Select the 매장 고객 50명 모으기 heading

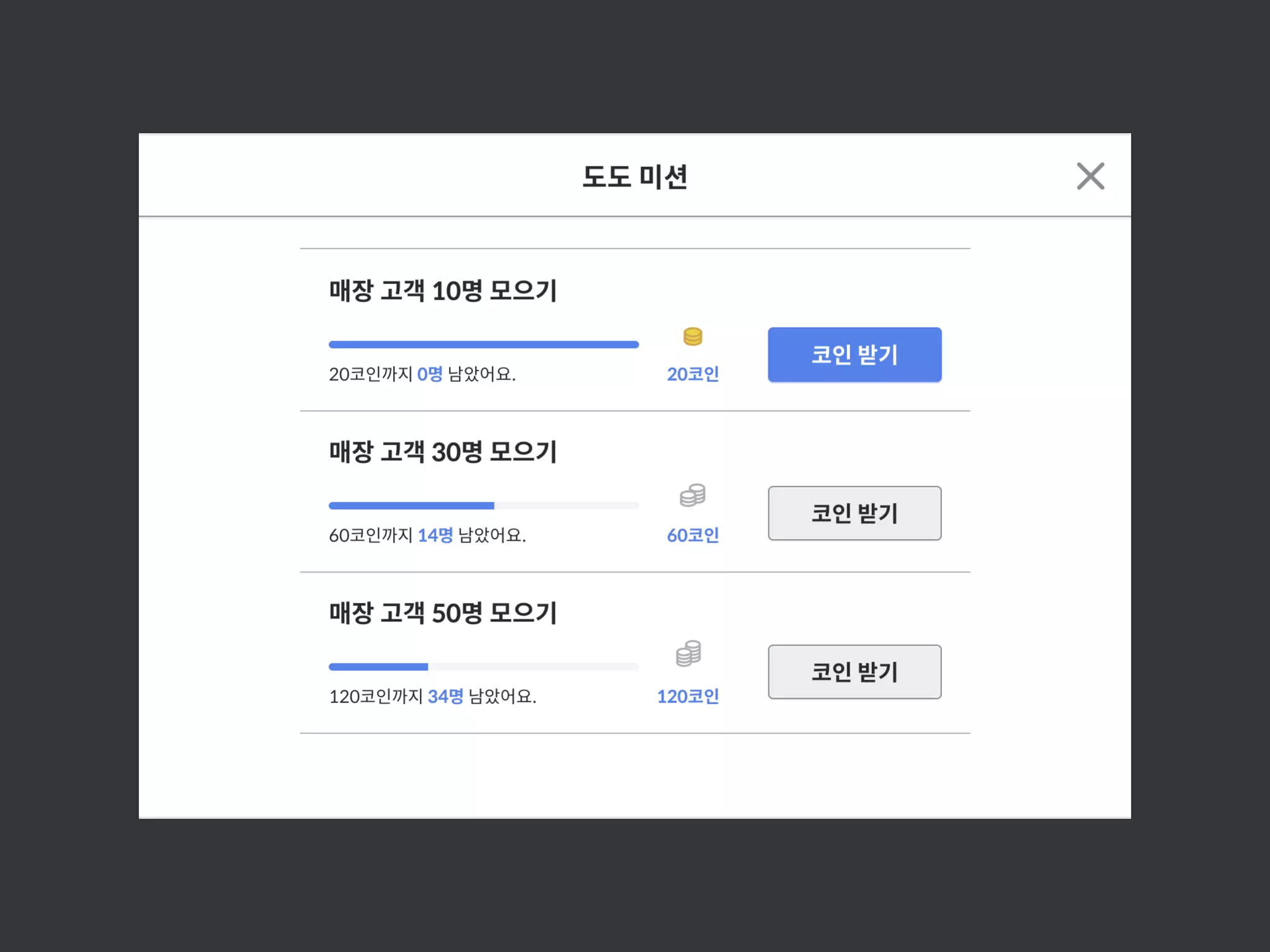pos(443,613)
